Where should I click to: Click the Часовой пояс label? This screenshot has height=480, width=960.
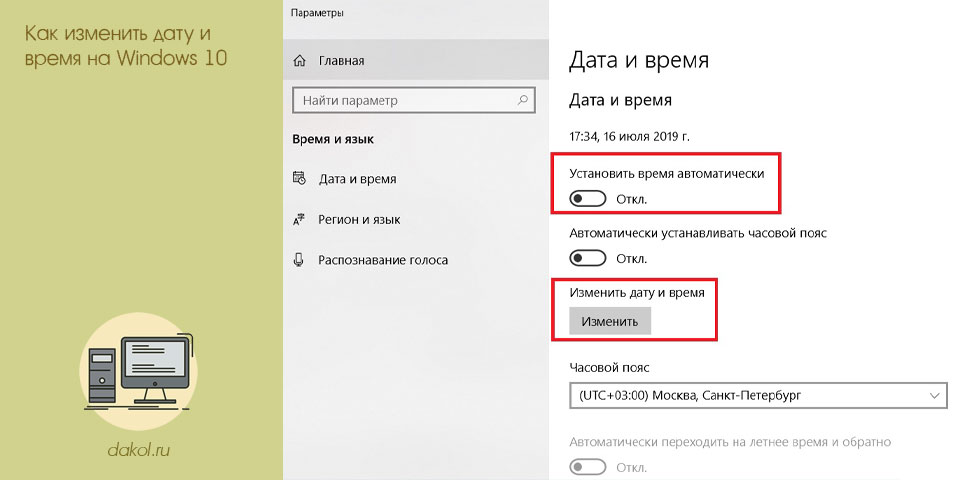coord(609,367)
